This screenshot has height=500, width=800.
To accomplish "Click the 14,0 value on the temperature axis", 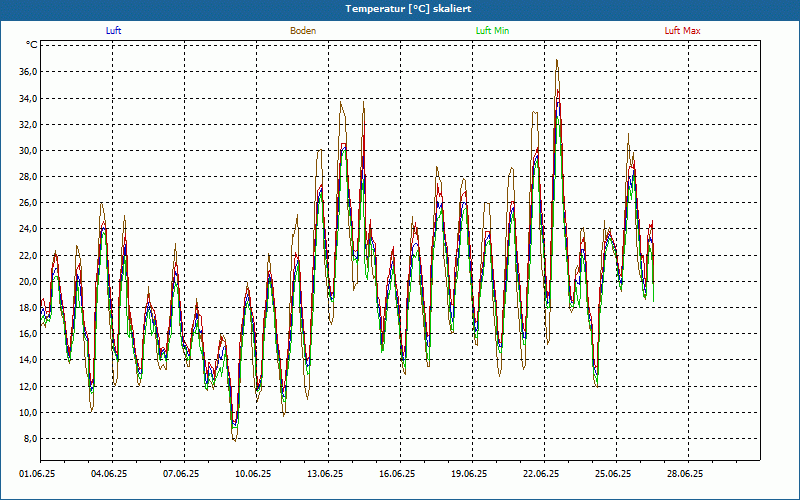I will pos(28,360).
